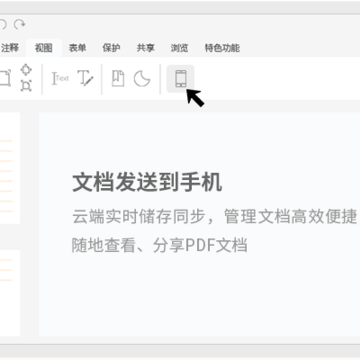Open the 保护 tab

click(111, 48)
